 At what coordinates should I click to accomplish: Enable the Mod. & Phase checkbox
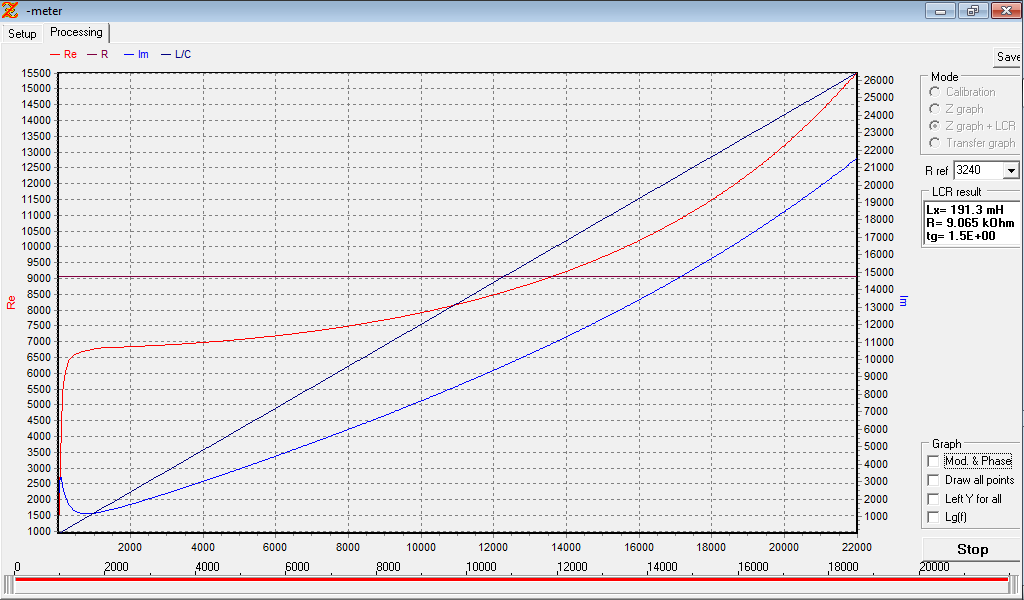[x=933, y=461]
